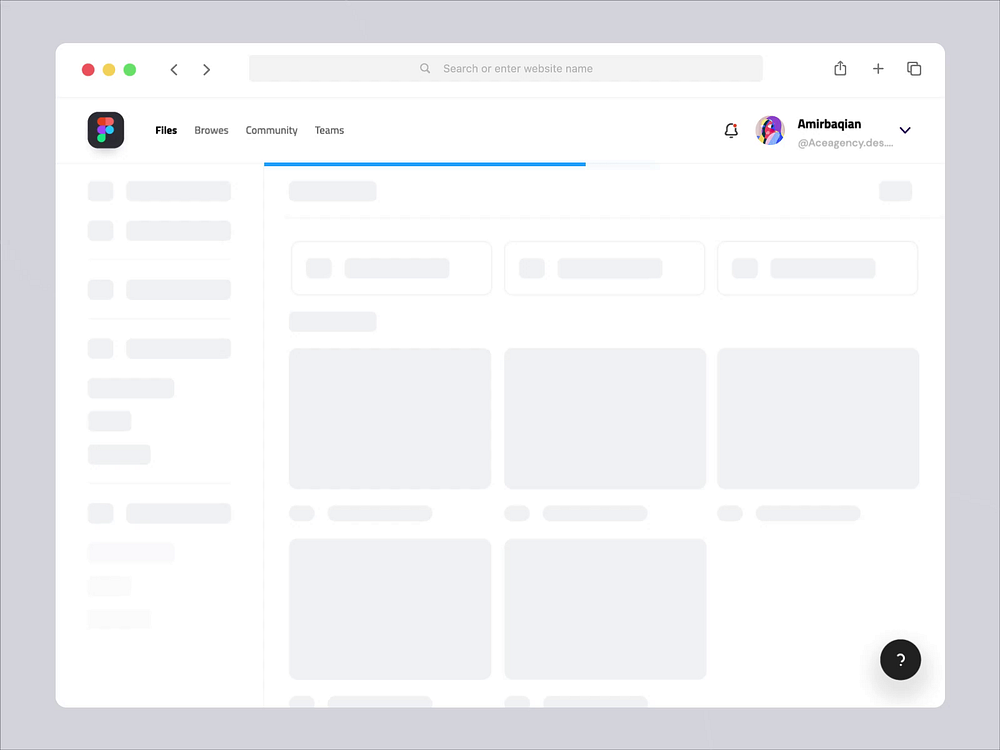The image size is (1000, 750).
Task: Go back using the left arrow
Action: 174,69
